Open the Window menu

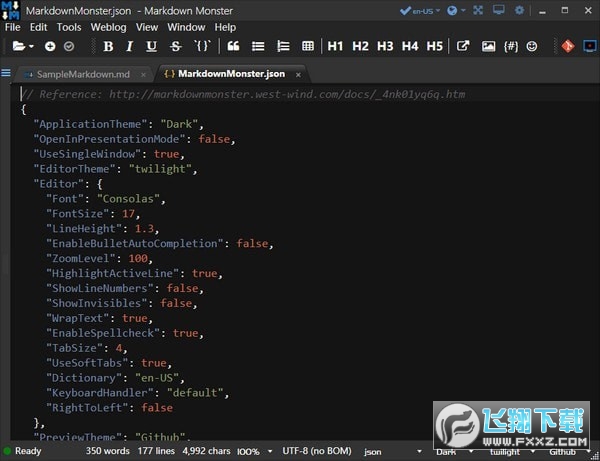pyautogui.click(x=186, y=27)
